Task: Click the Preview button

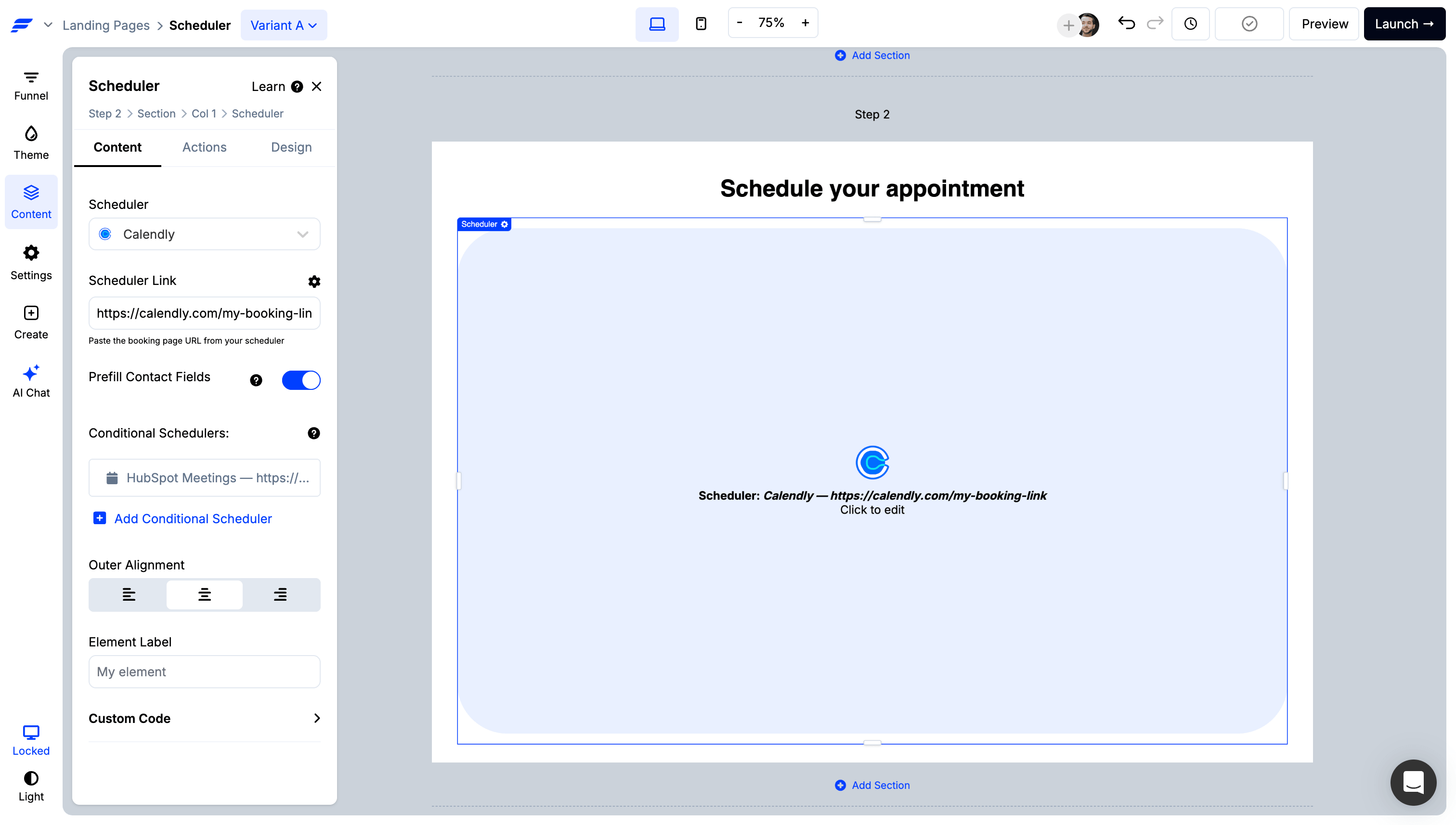Action: 1324,24
